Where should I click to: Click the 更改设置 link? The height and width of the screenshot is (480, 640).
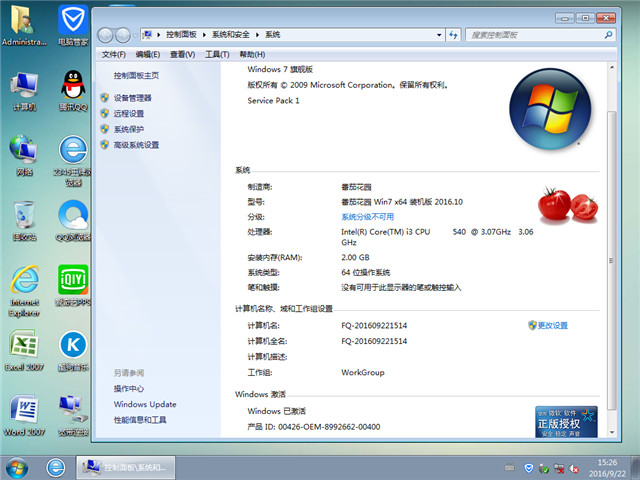552,325
